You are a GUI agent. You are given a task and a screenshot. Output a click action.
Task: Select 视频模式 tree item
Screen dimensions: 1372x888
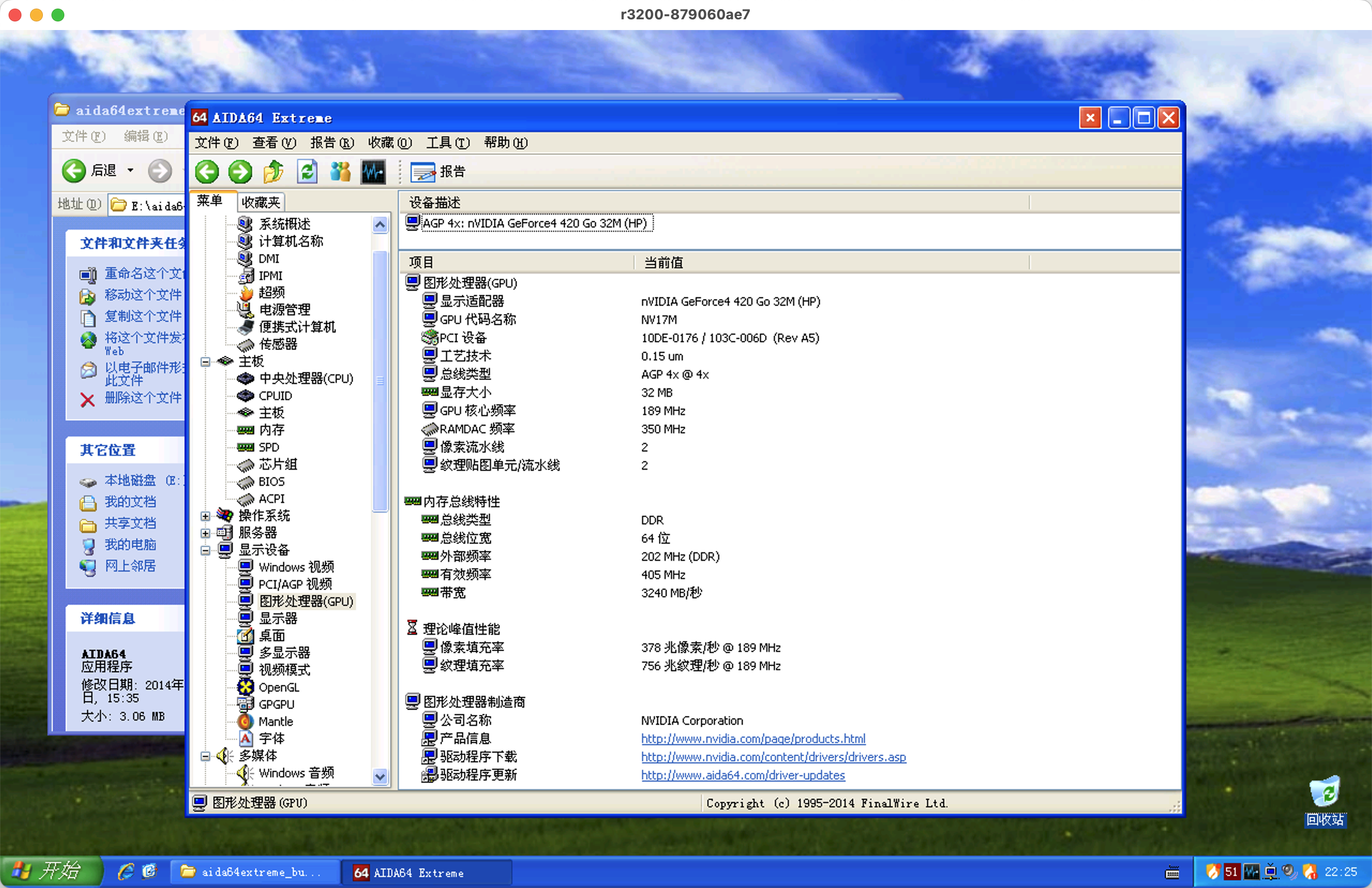284,669
